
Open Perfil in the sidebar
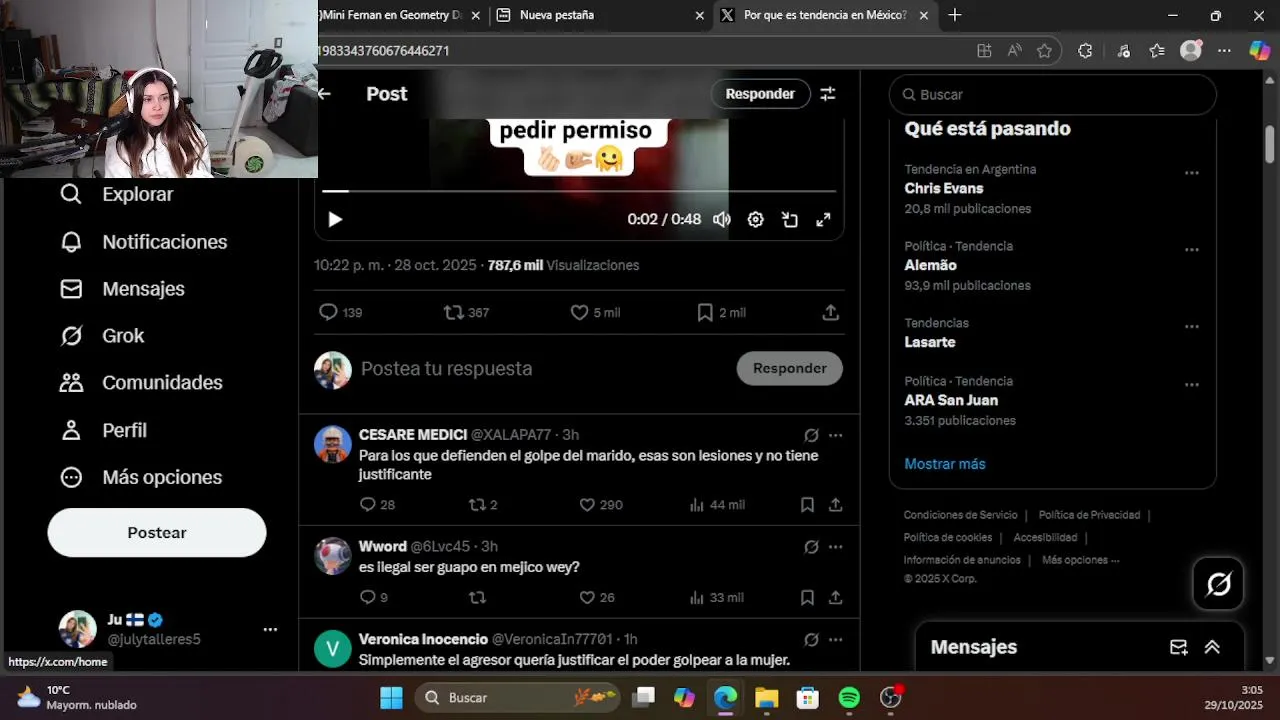point(103,430)
